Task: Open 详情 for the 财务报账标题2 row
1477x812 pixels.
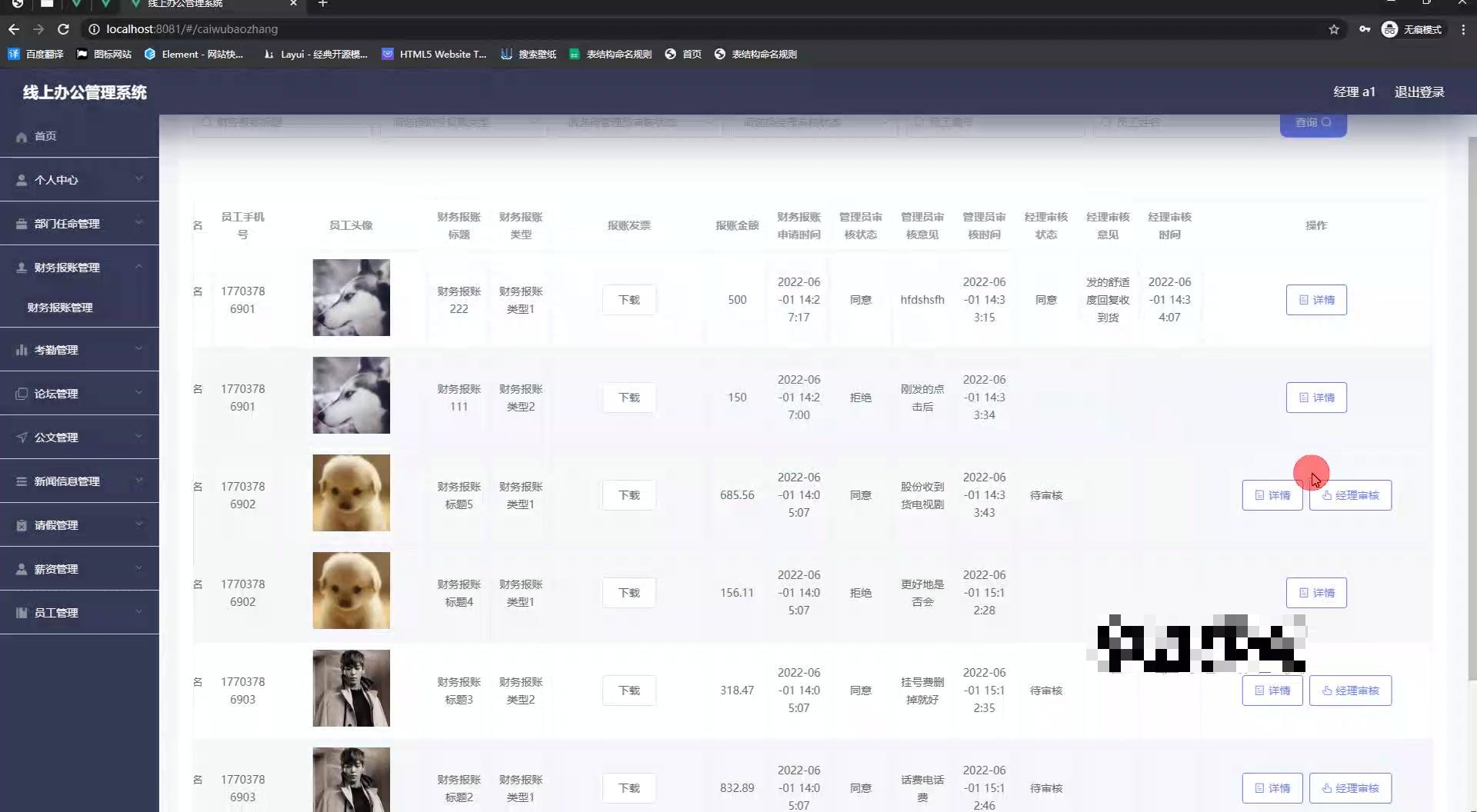Action: click(1272, 788)
